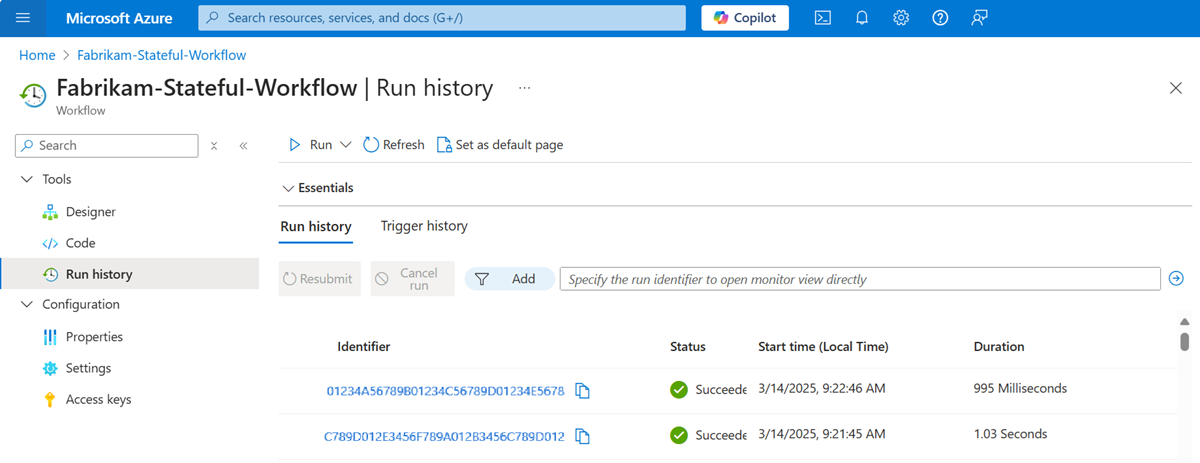This screenshot has width=1200, height=463.
Task: Sort by the Identifier column header
Action: click(364, 347)
